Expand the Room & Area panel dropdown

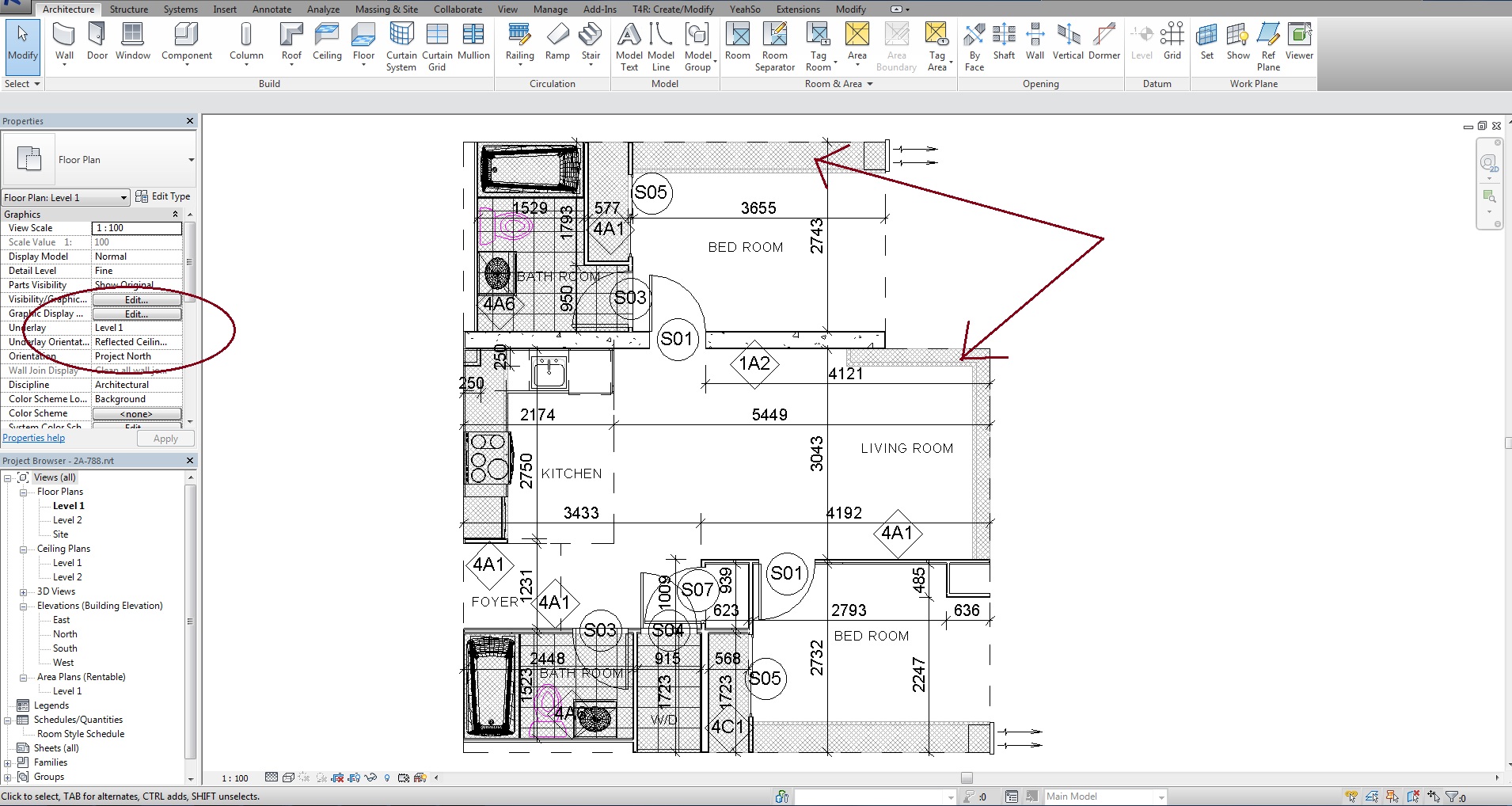click(x=839, y=84)
